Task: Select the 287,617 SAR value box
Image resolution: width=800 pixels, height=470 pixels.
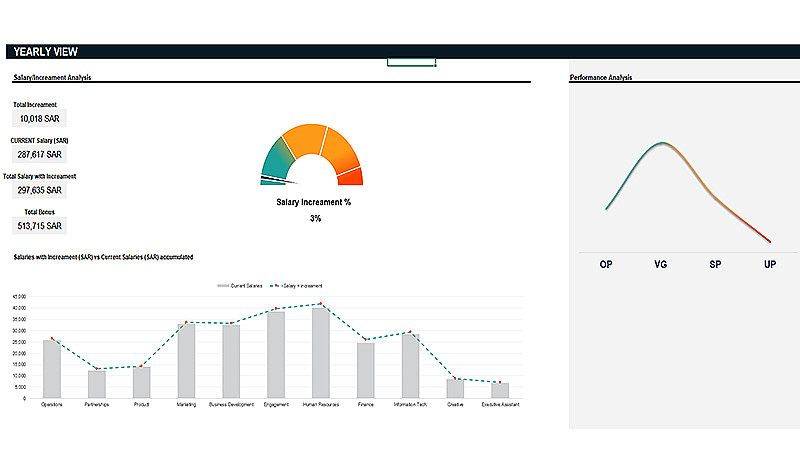Action: click(39, 154)
